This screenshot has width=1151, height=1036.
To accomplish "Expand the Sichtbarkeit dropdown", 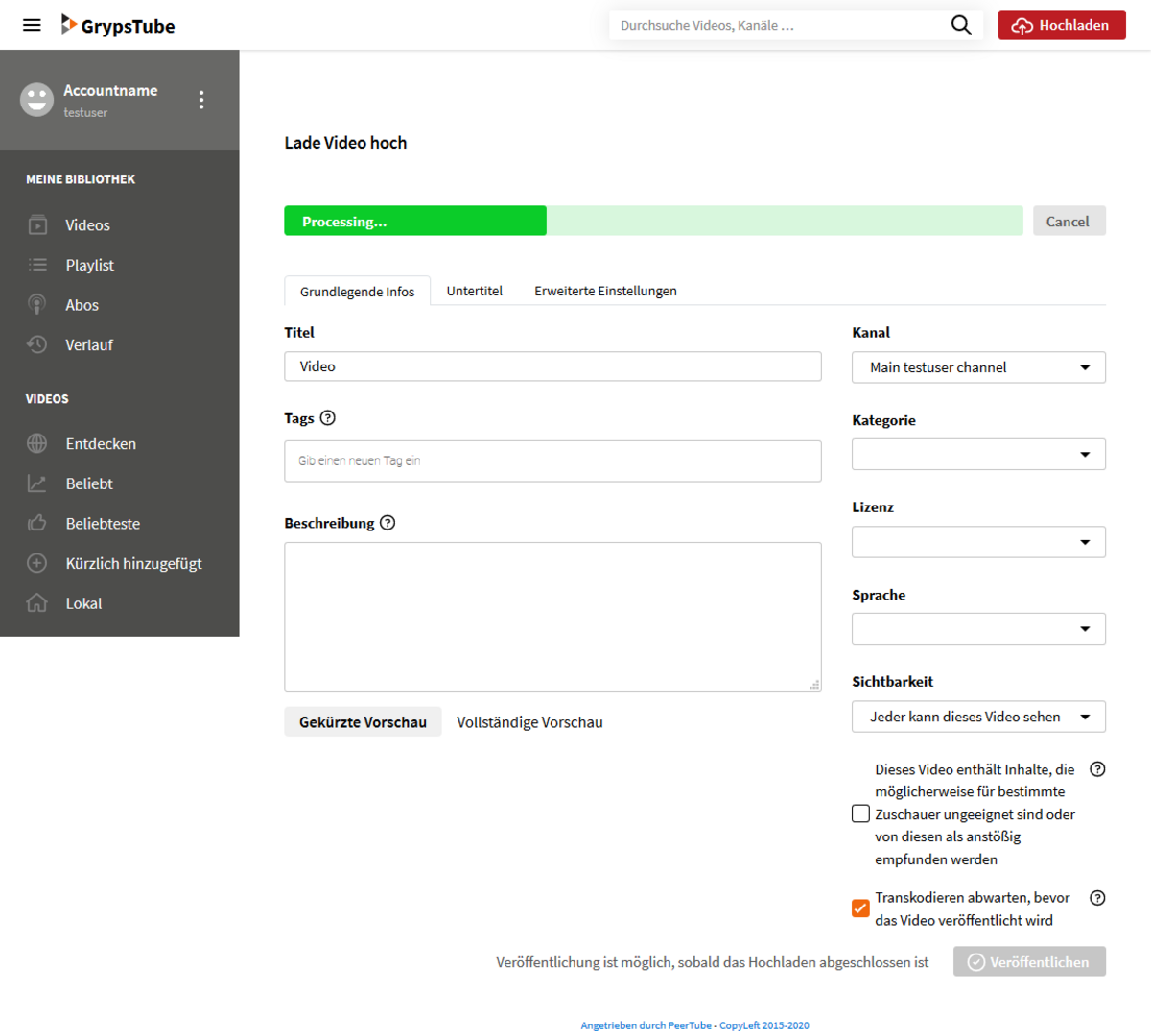I will click(x=977, y=717).
